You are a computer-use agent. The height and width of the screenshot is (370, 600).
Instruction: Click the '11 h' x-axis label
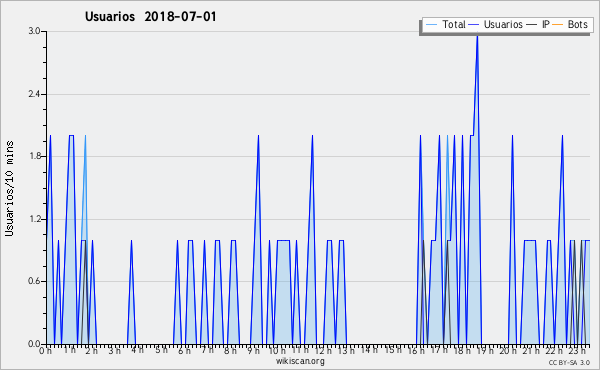tap(300, 350)
